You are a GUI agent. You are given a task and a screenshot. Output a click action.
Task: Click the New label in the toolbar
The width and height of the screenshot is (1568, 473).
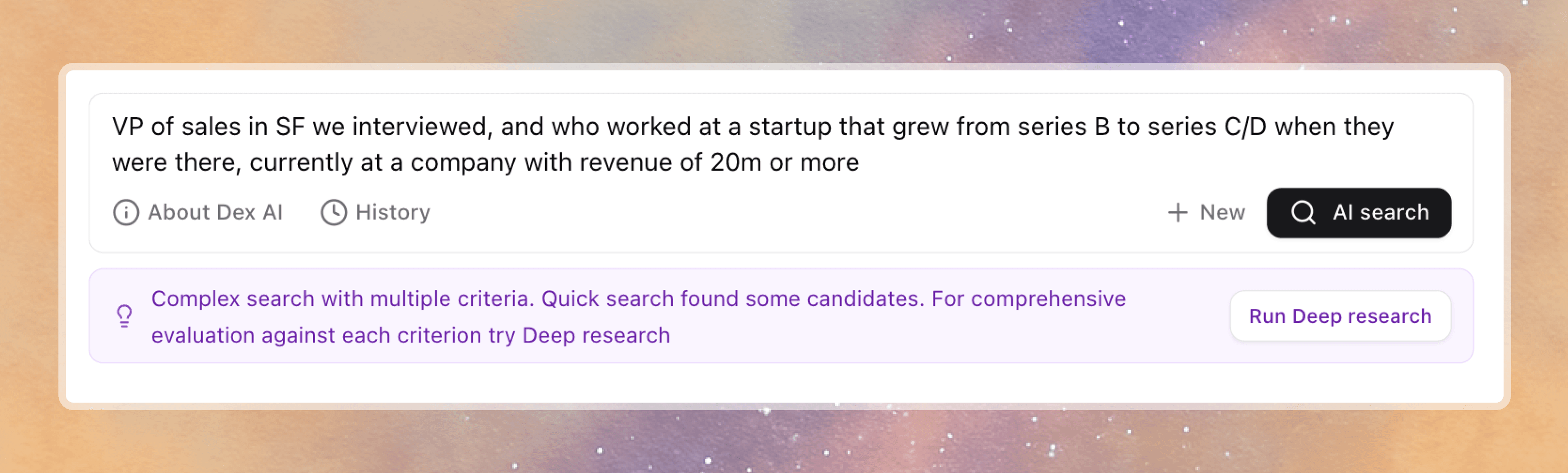tap(1221, 213)
